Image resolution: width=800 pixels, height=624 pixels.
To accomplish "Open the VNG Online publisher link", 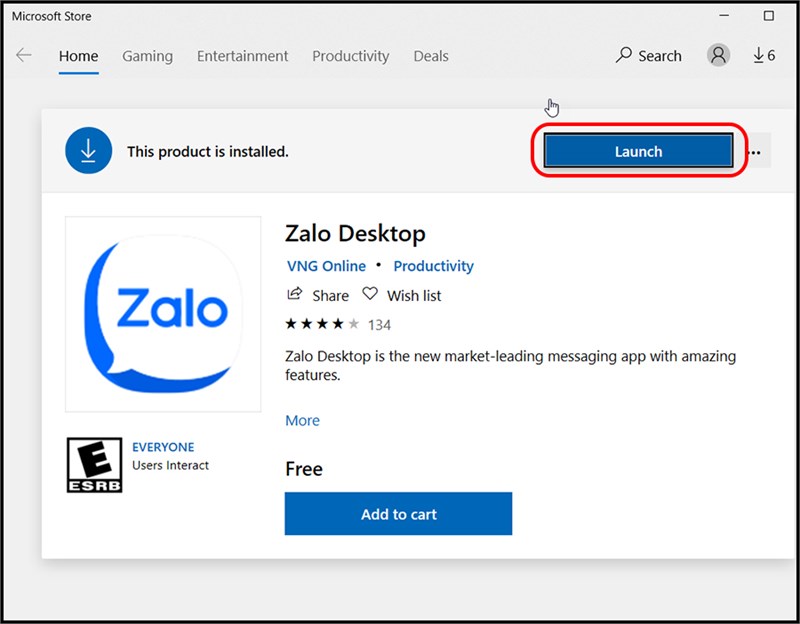I will pos(325,266).
